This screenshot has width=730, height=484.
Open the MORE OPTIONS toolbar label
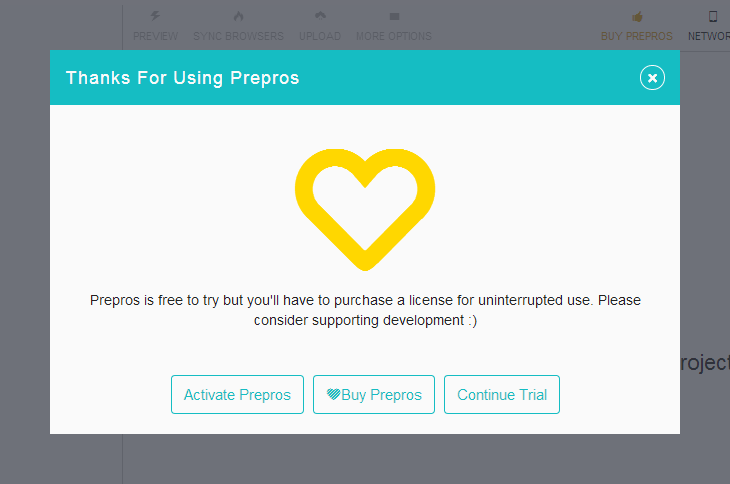pos(394,36)
